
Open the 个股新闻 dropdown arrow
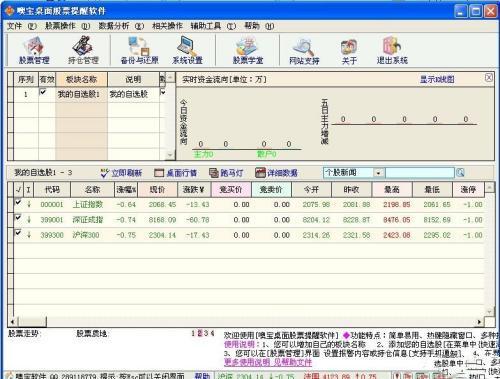click(x=378, y=173)
